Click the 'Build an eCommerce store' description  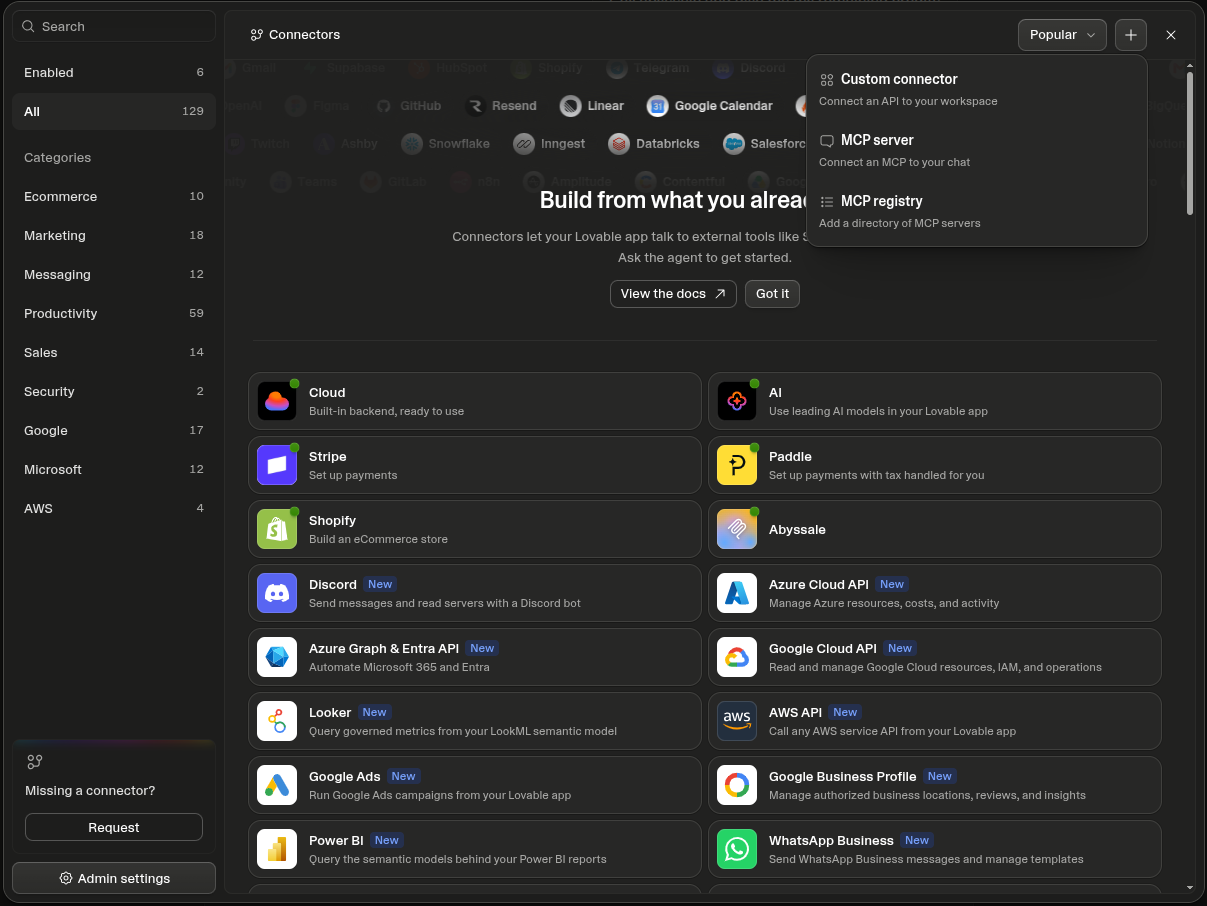click(x=378, y=539)
